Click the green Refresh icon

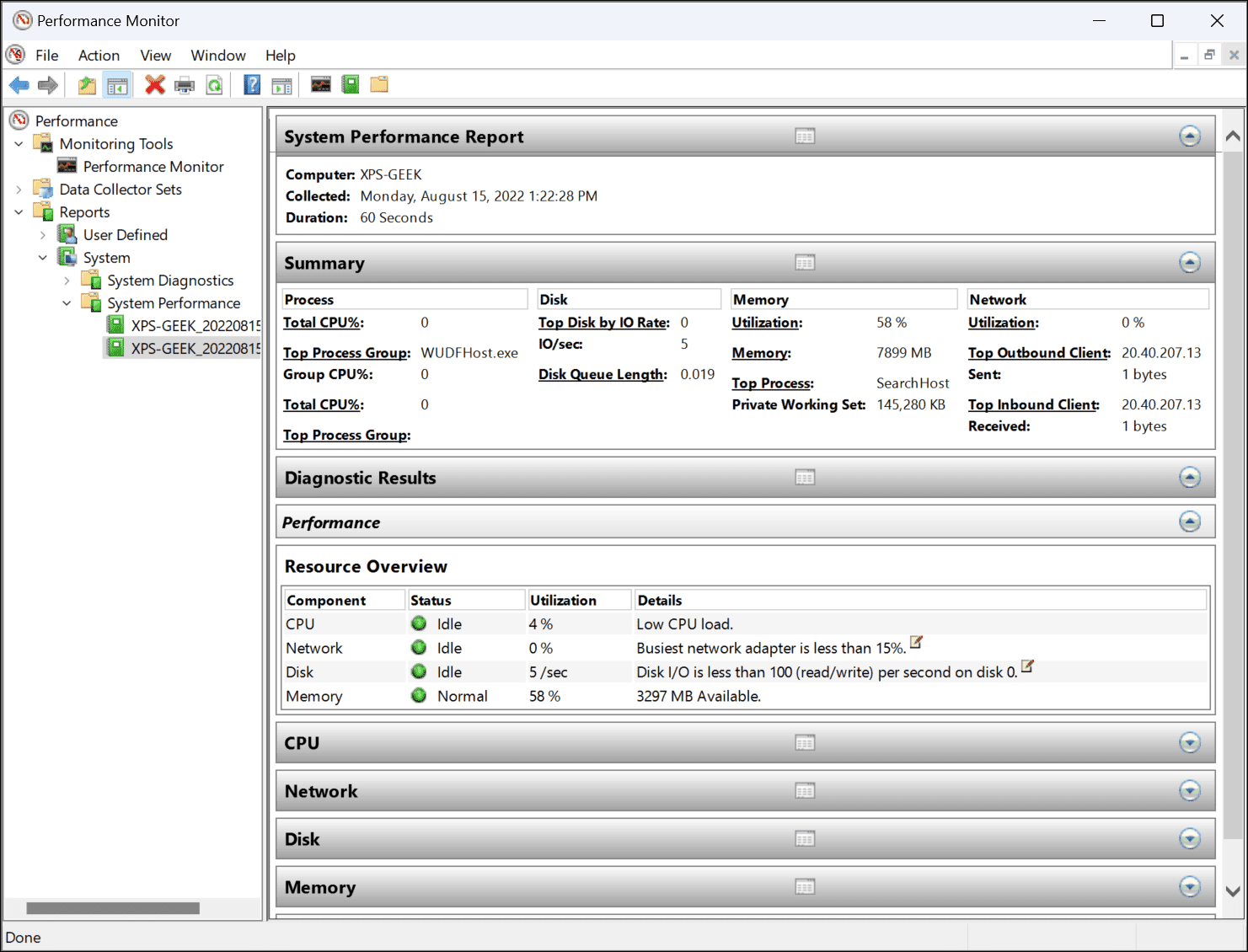pyautogui.click(x=215, y=85)
